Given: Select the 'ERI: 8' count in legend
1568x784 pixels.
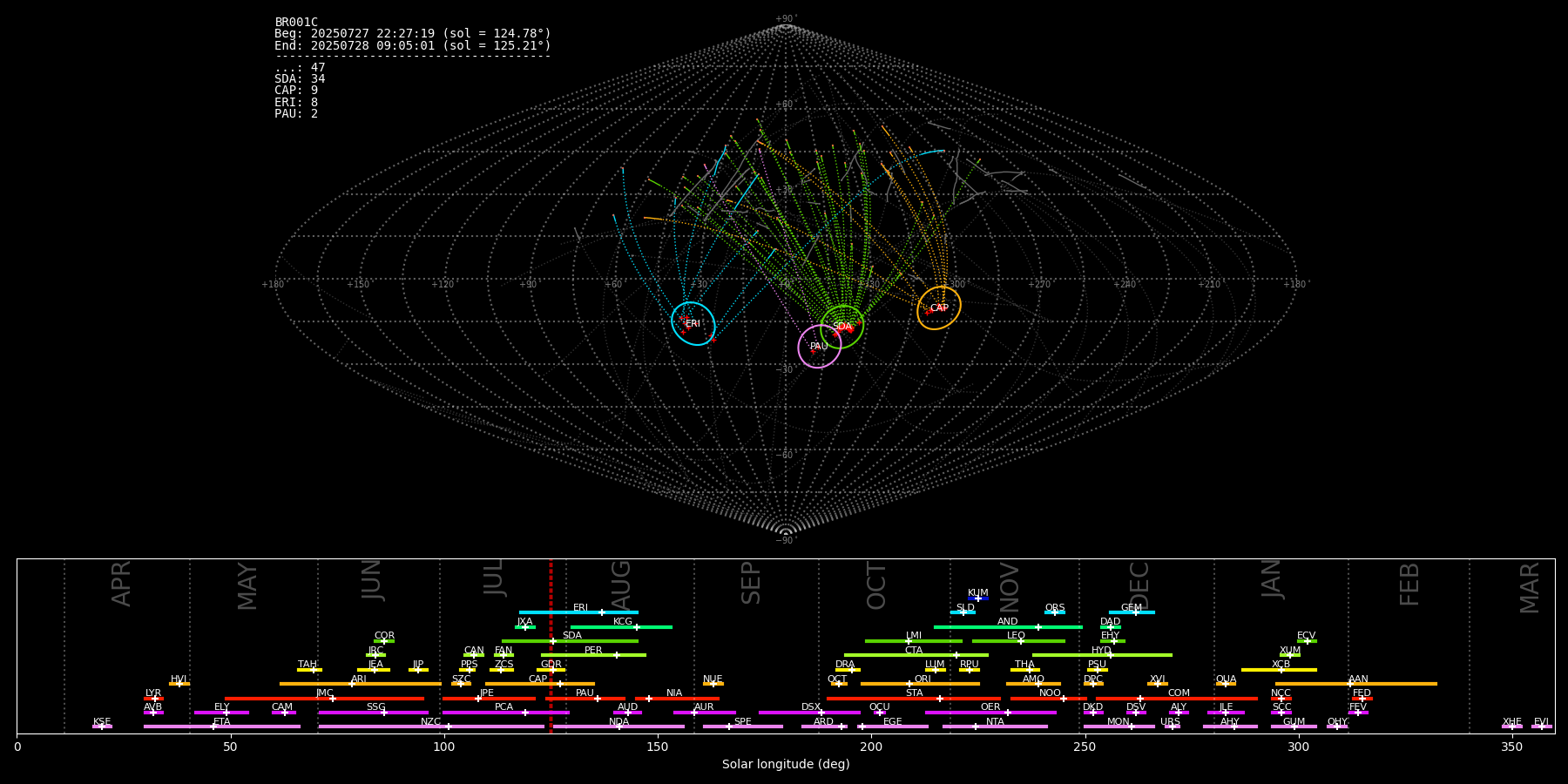Looking at the screenshot, I should (x=296, y=102).
